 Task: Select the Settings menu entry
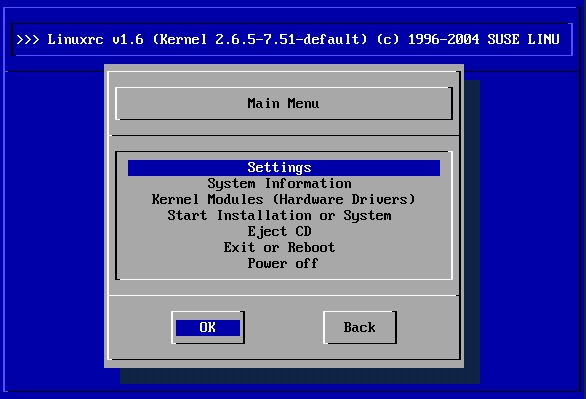pyautogui.click(x=284, y=168)
